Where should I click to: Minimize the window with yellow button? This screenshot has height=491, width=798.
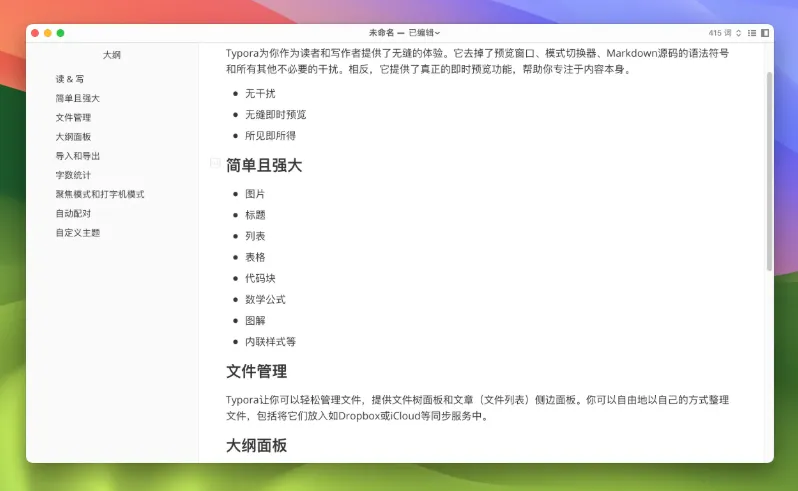point(48,33)
